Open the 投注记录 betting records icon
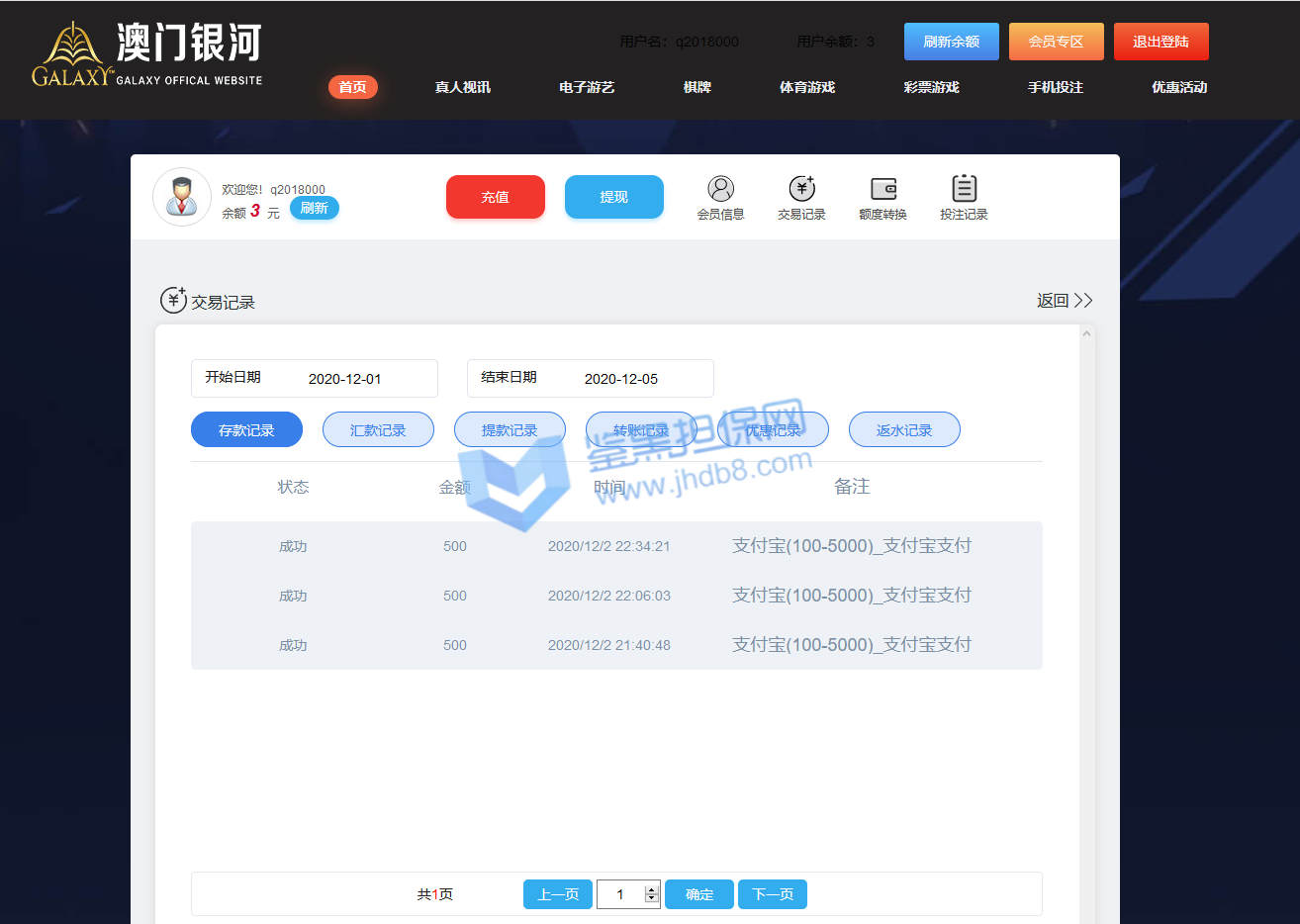 point(964,189)
